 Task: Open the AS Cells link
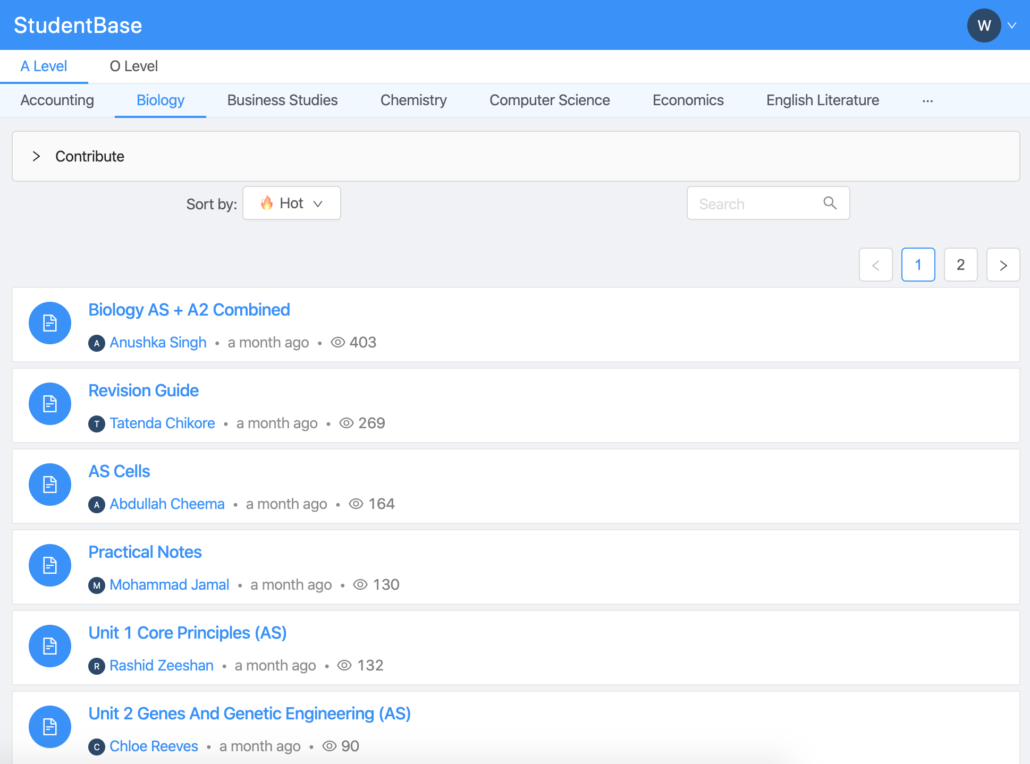(119, 472)
